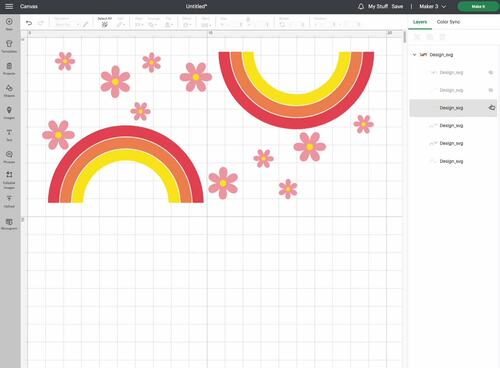500x368 pixels.
Task: Switch to the Layers tab
Action: tap(420, 22)
